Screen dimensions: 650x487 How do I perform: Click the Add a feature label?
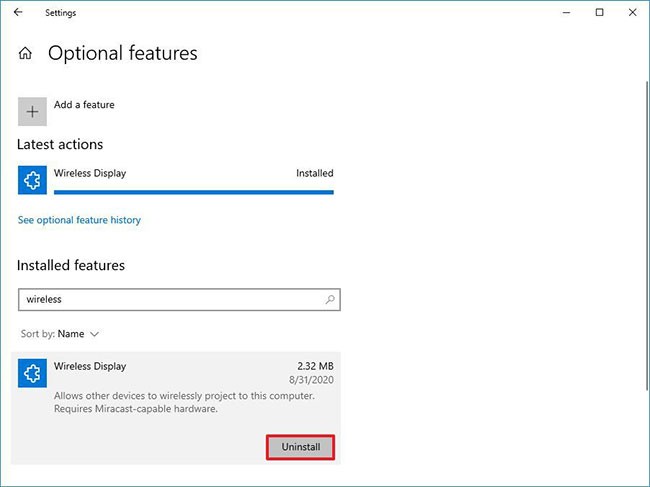[84, 105]
